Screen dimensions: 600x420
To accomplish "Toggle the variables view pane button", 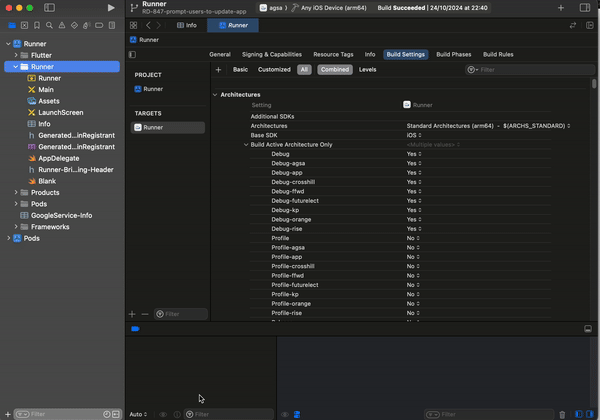I will [x=579, y=414].
